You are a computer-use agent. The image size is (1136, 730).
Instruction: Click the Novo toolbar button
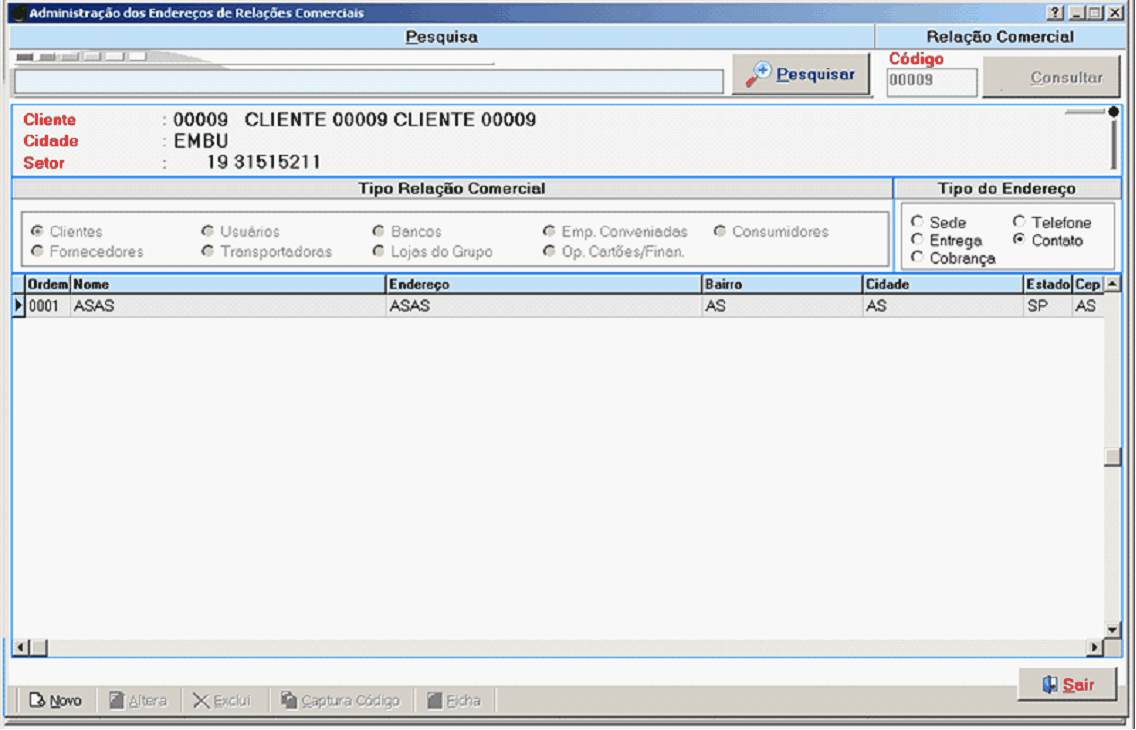coord(56,701)
